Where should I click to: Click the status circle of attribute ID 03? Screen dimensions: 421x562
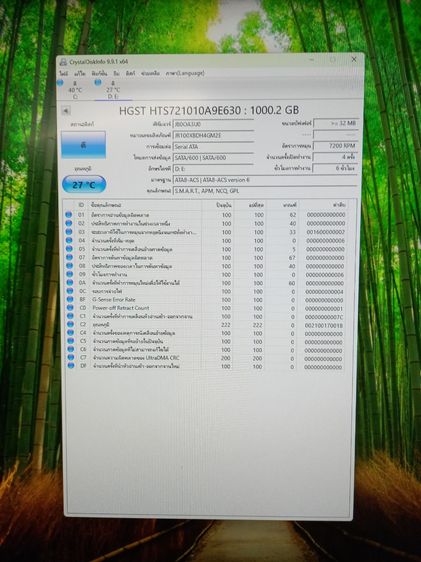click(x=68, y=232)
